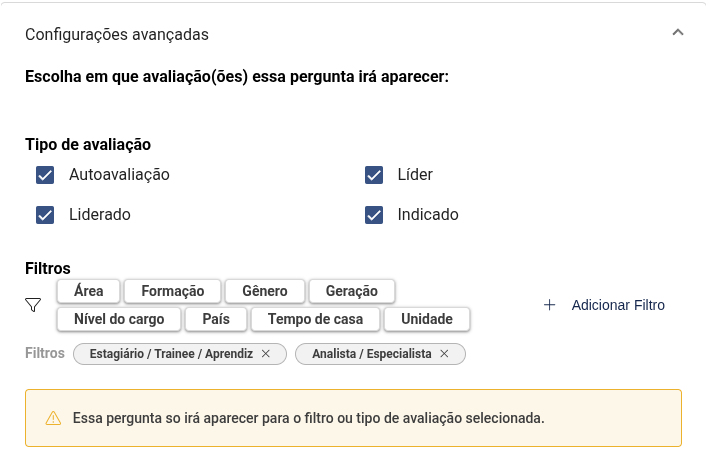
Task: Click the Configurações avançadas header title
Action: click(117, 34)
